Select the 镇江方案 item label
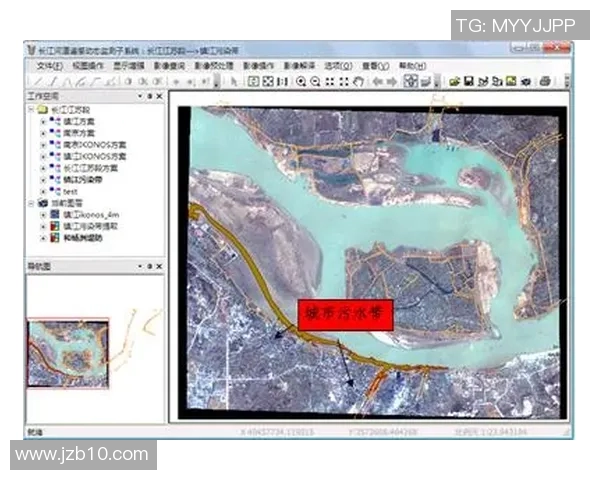Image resolution: width=600 pixels, height=480 pixels. pos(79,122)
